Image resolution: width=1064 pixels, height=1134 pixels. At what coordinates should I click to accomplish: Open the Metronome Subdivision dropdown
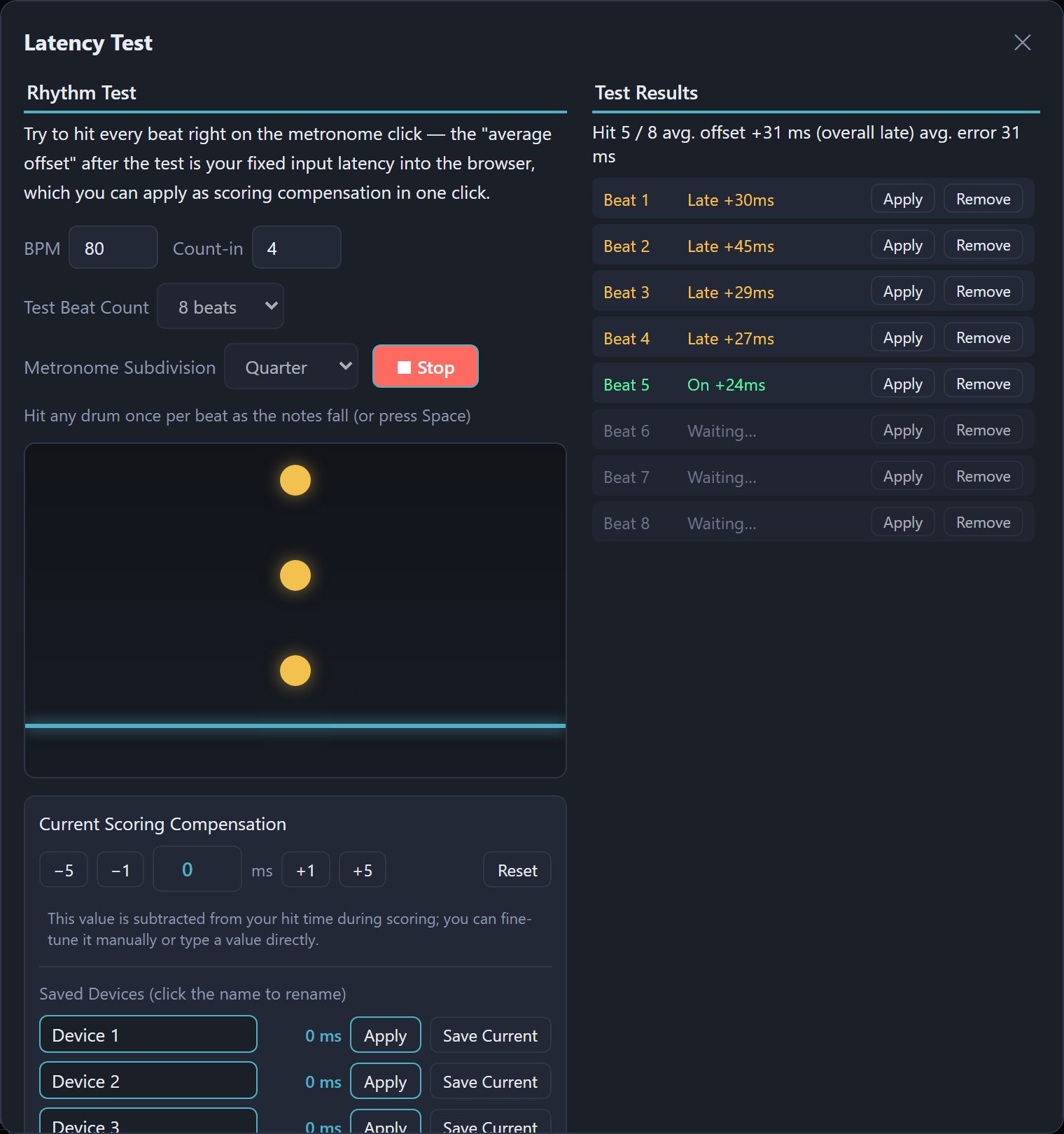291,367
